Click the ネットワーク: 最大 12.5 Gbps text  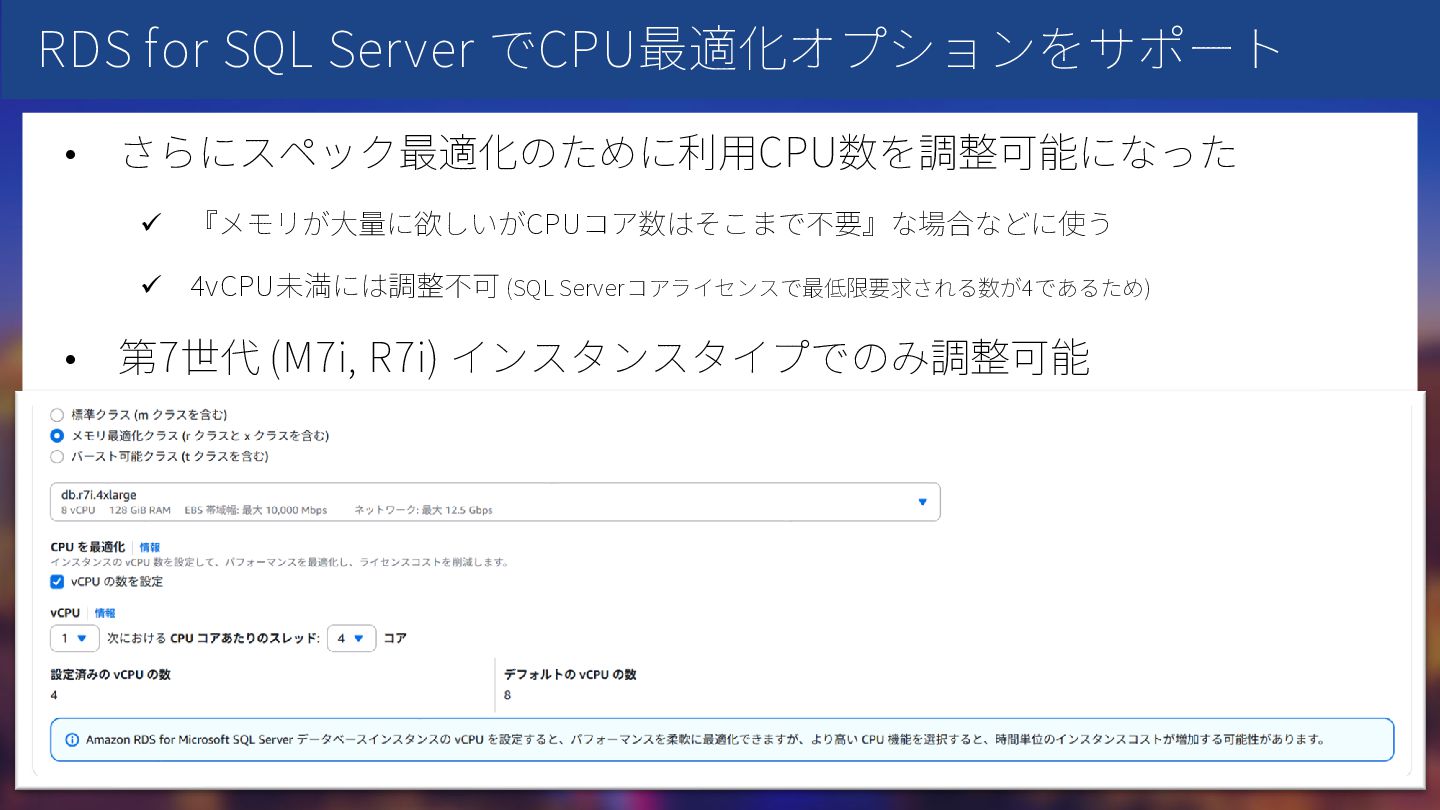point(423,510)
